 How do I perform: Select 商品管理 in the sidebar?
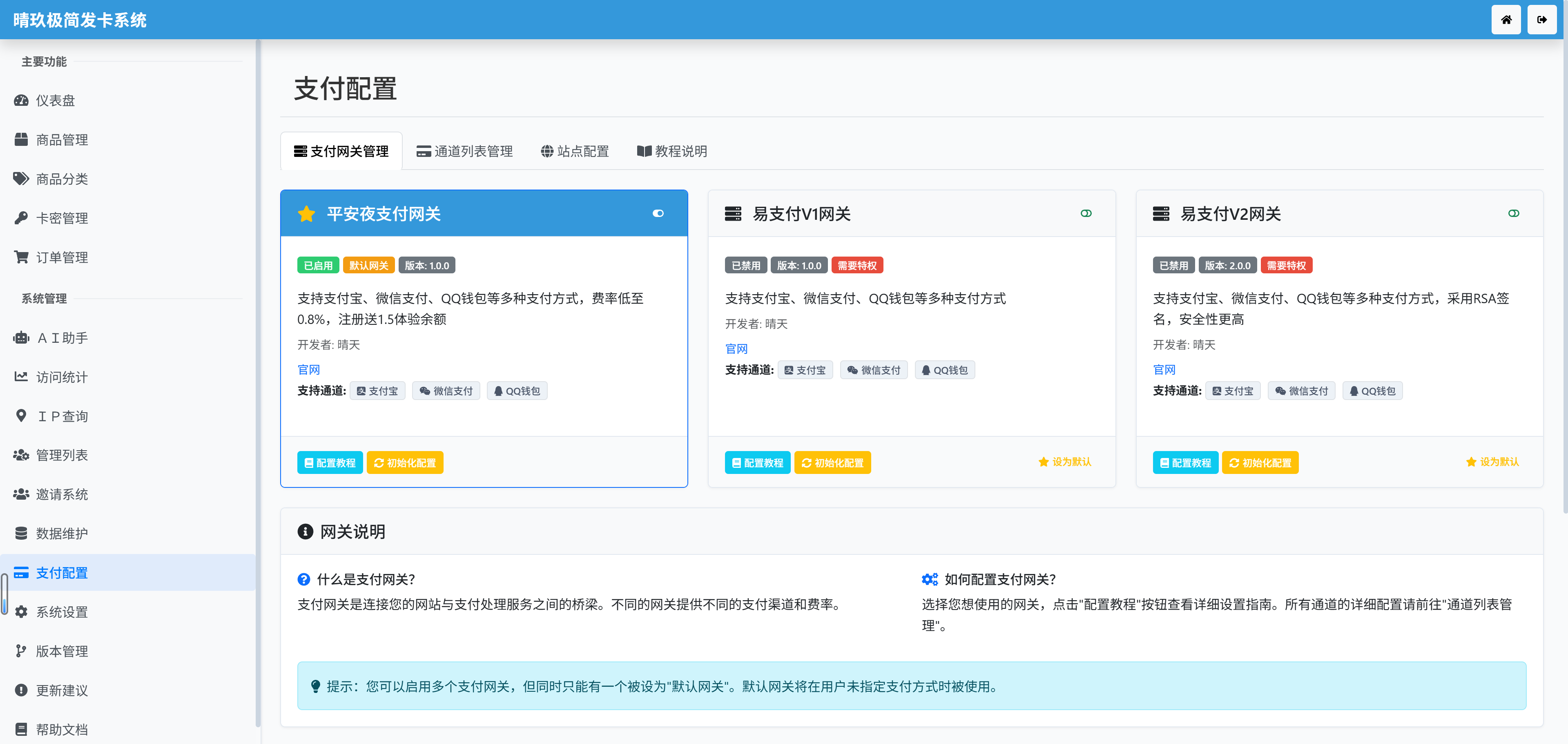[62, 139]
